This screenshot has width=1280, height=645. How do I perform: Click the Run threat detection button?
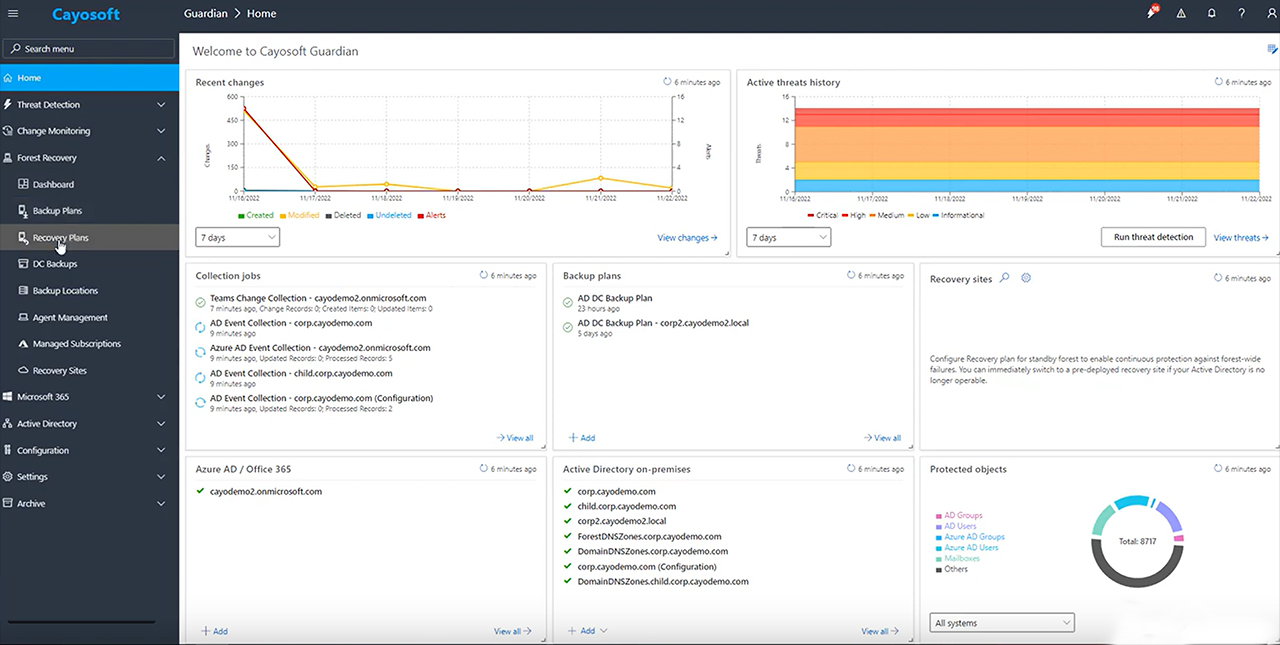click(x=1153, y=237)
